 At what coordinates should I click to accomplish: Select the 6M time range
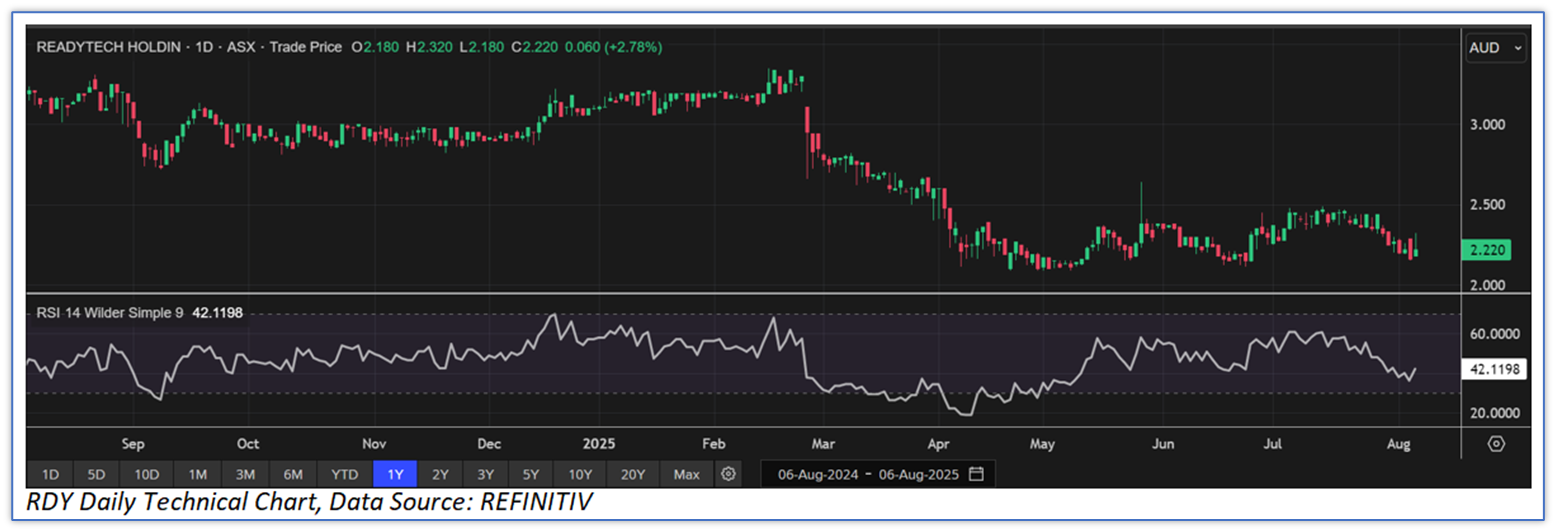tap(293, 473)
